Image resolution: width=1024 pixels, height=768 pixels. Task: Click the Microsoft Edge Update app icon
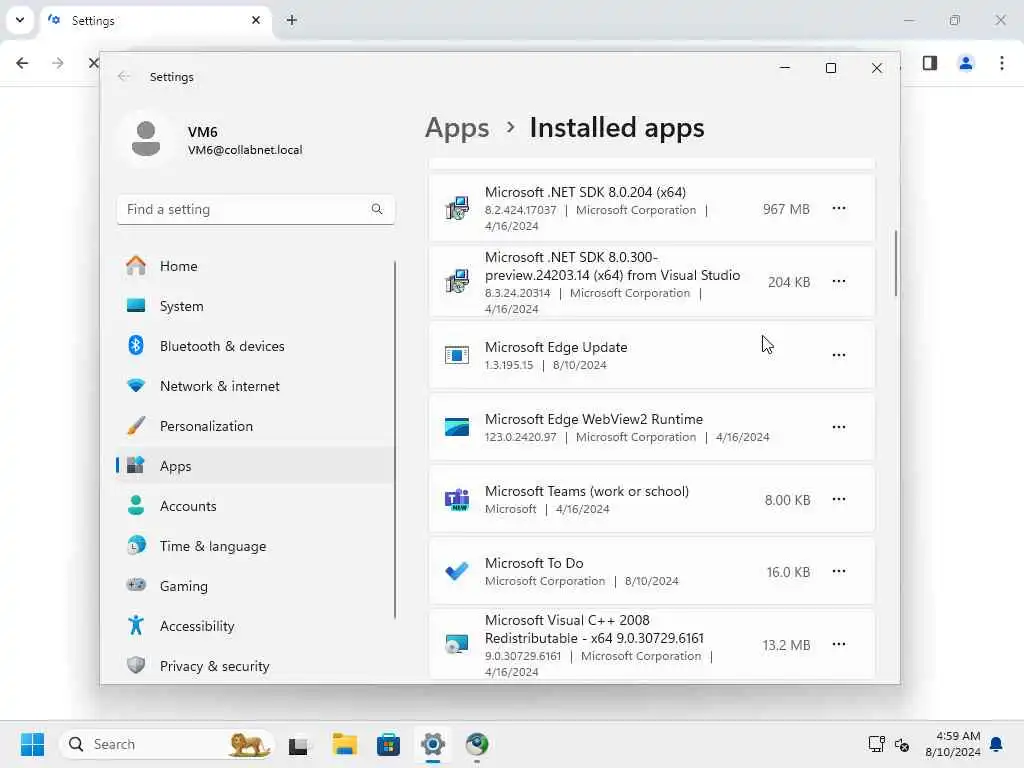(456, 355)
